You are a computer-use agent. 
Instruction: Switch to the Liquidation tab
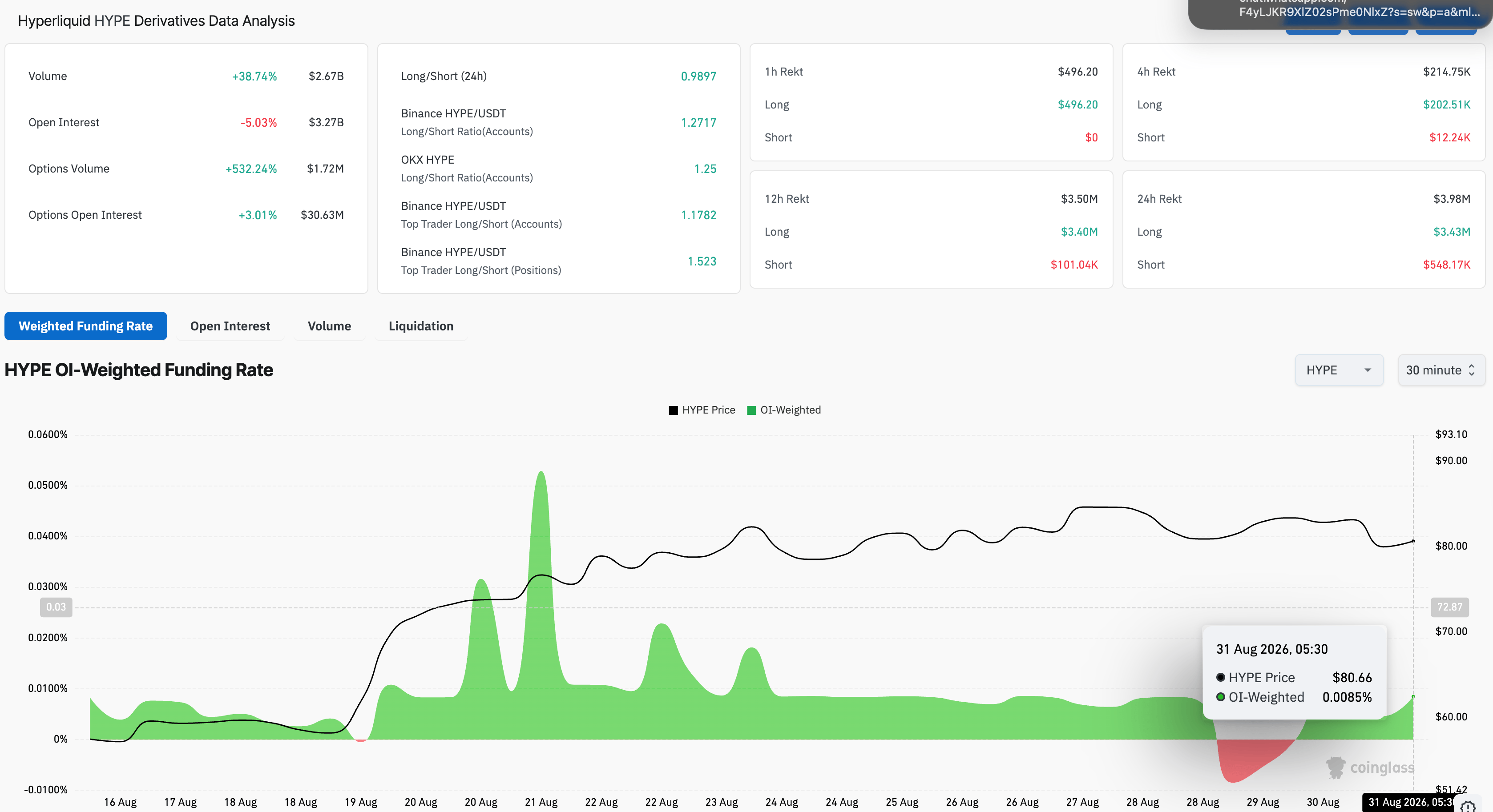(x=421, y=326)
